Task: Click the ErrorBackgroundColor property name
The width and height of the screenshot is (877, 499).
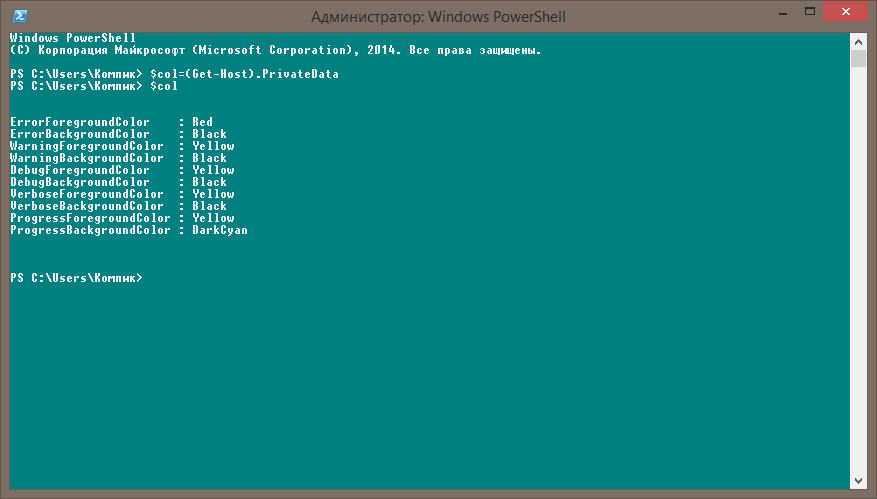Action: pos(80,134)
